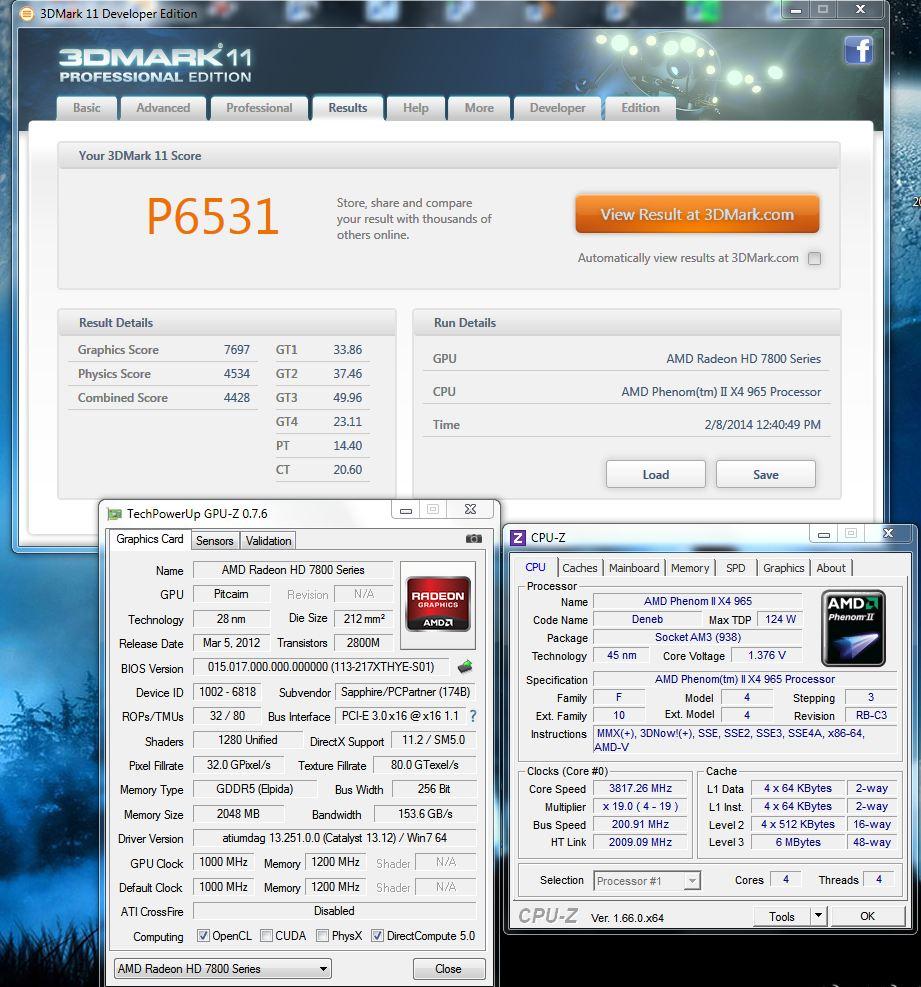This screenshot has width=921, height=987.
Task: Toggle the DirectCompute 5.0 checkbox
Action: [376, 935]
